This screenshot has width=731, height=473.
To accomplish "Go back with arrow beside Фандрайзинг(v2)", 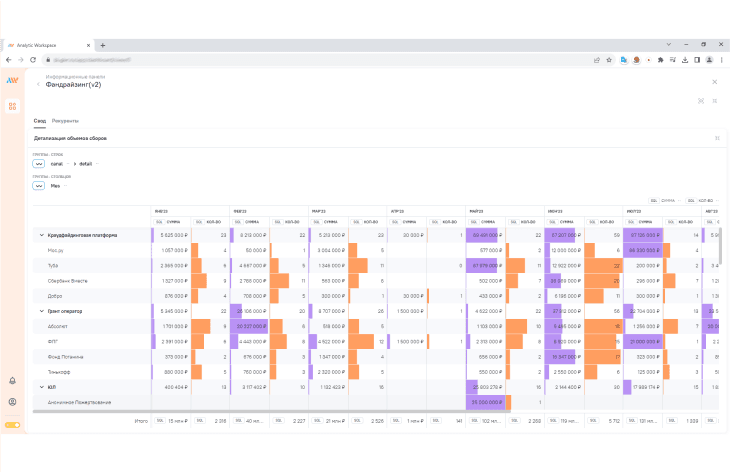I will click(x=38, y=84).
